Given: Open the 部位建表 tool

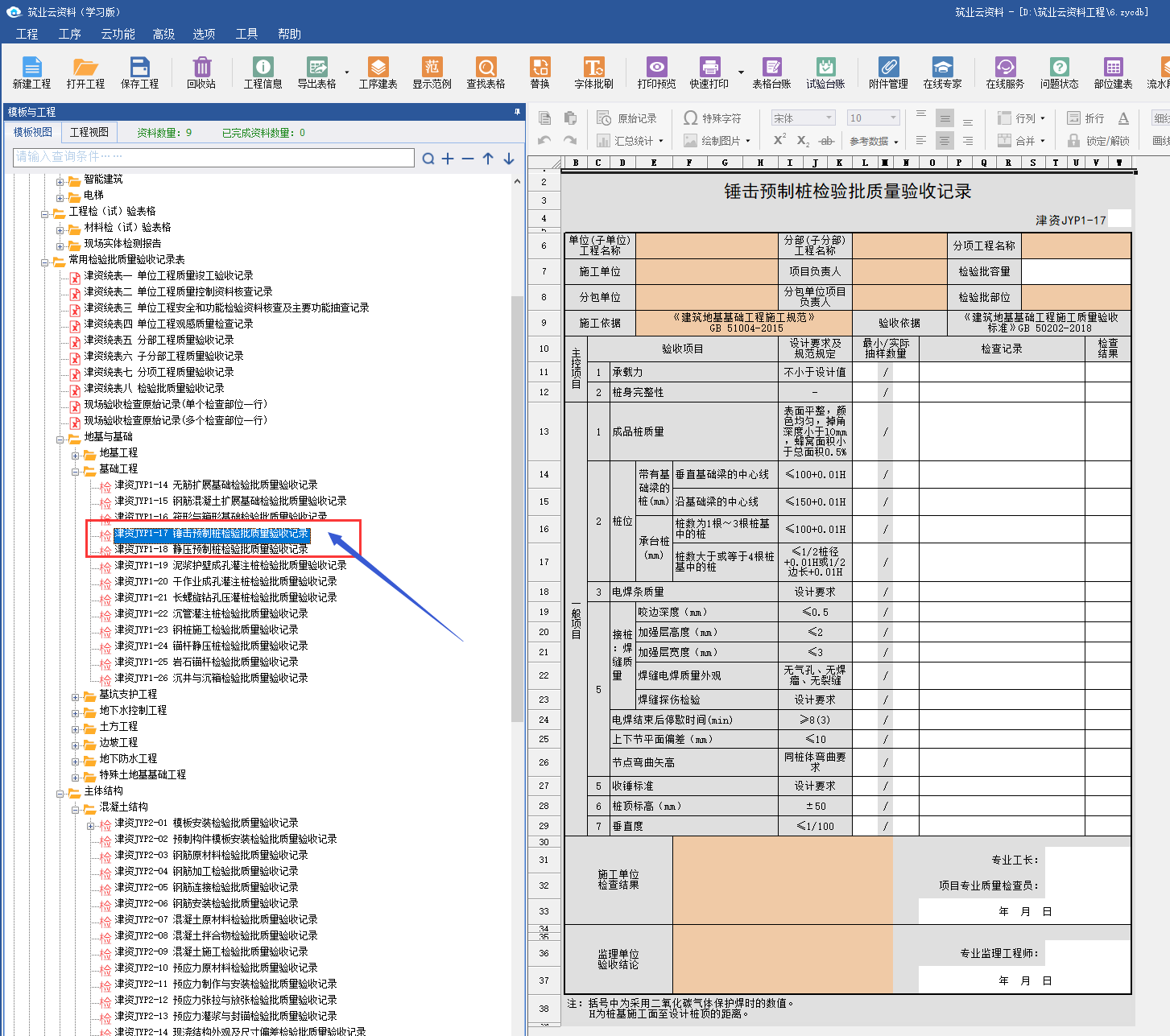Looking at the screenshot, I should pos(1114,72).
